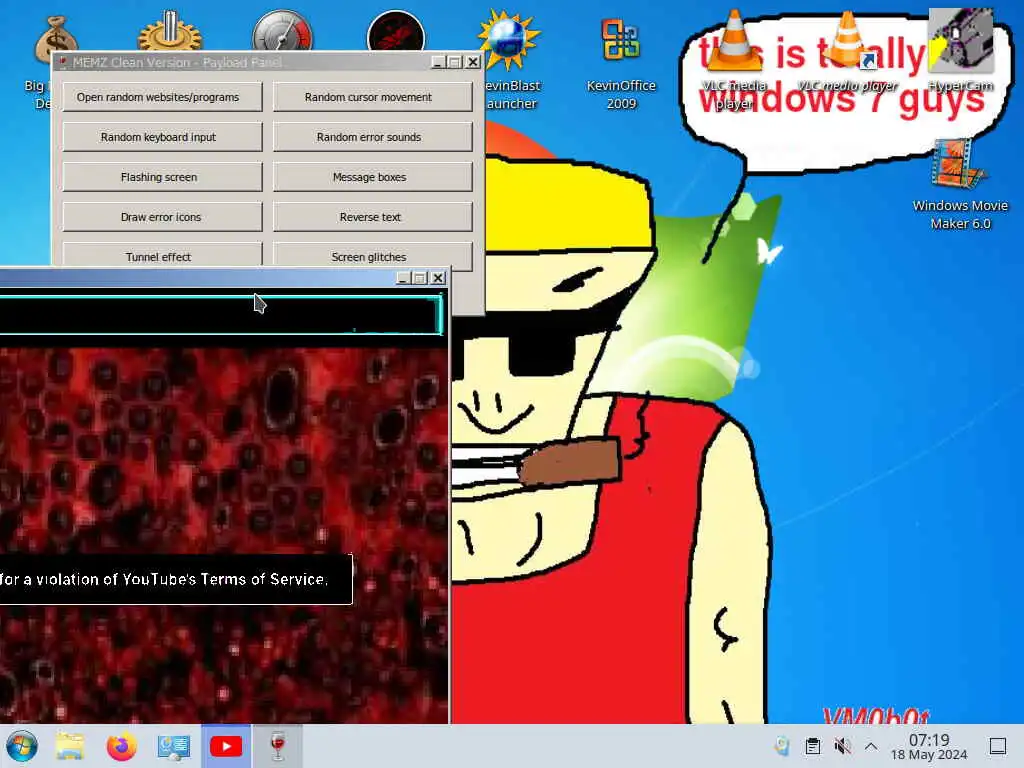Click the muted volume tray icon
This screenshot has width=1024, height=768.
coord(842,746)
